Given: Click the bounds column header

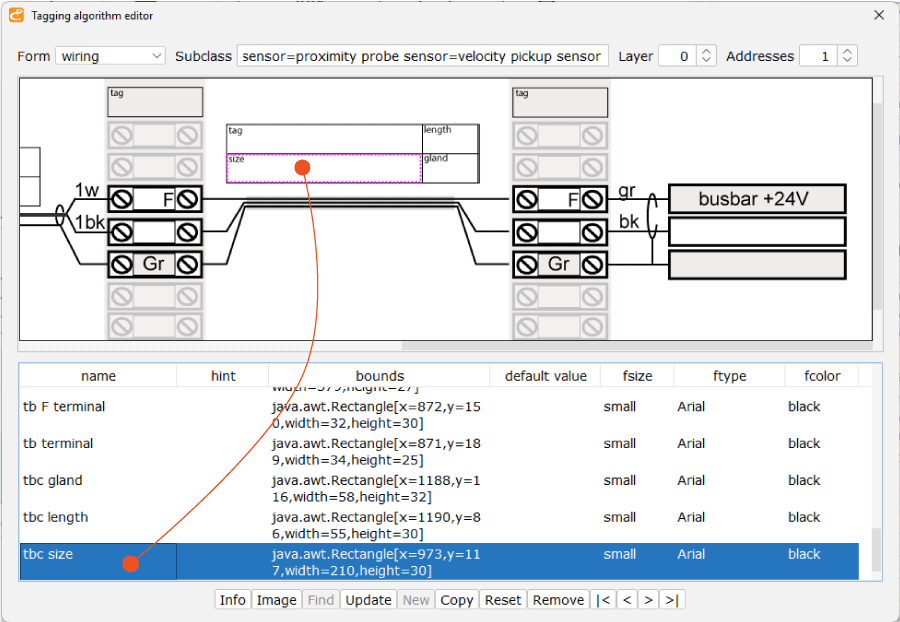Looking at the screenshot, I should 379,376.
